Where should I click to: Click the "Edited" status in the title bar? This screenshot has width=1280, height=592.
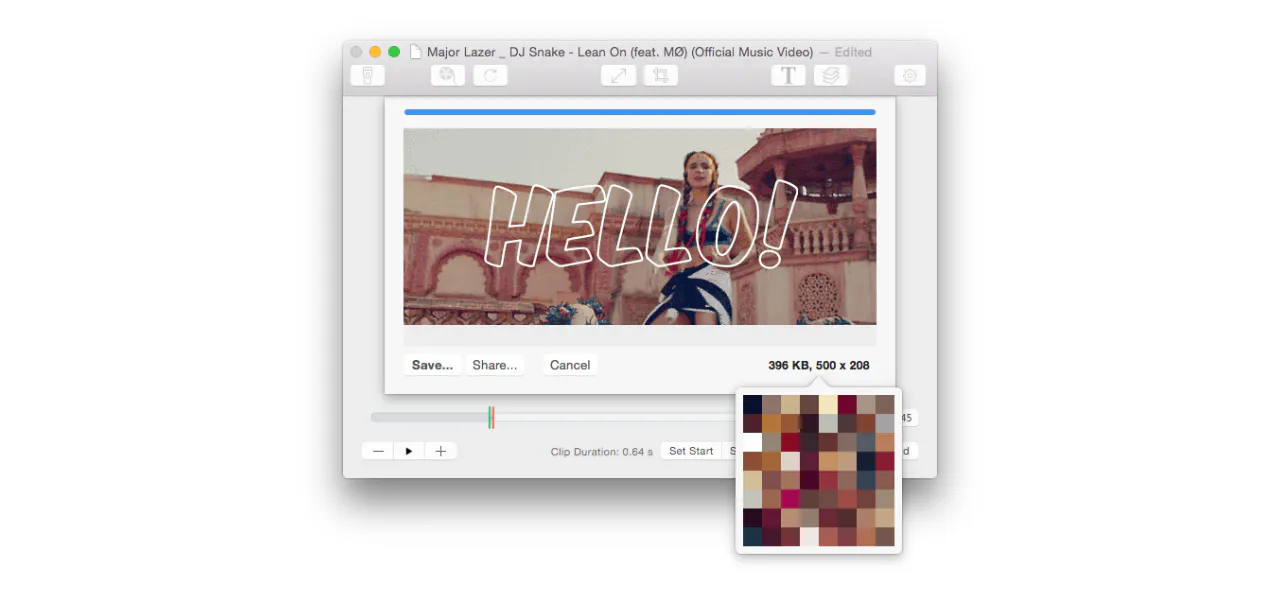pos(853,52)
